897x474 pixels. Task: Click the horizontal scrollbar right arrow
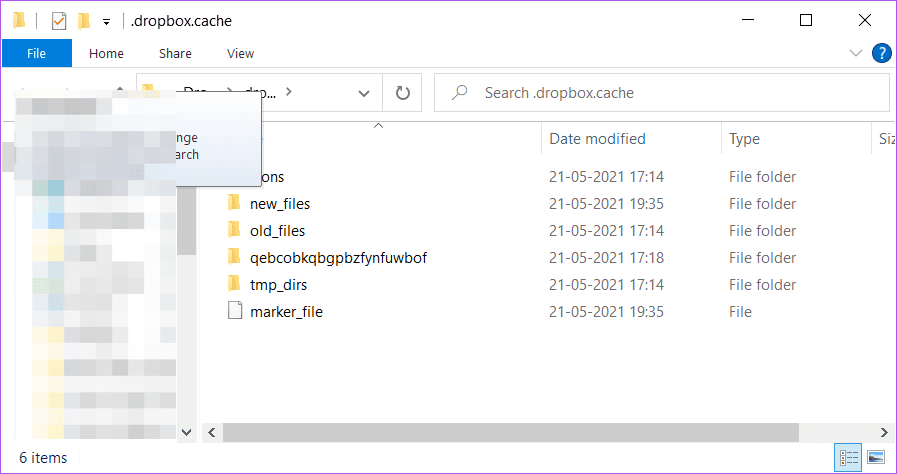[884, 432]
